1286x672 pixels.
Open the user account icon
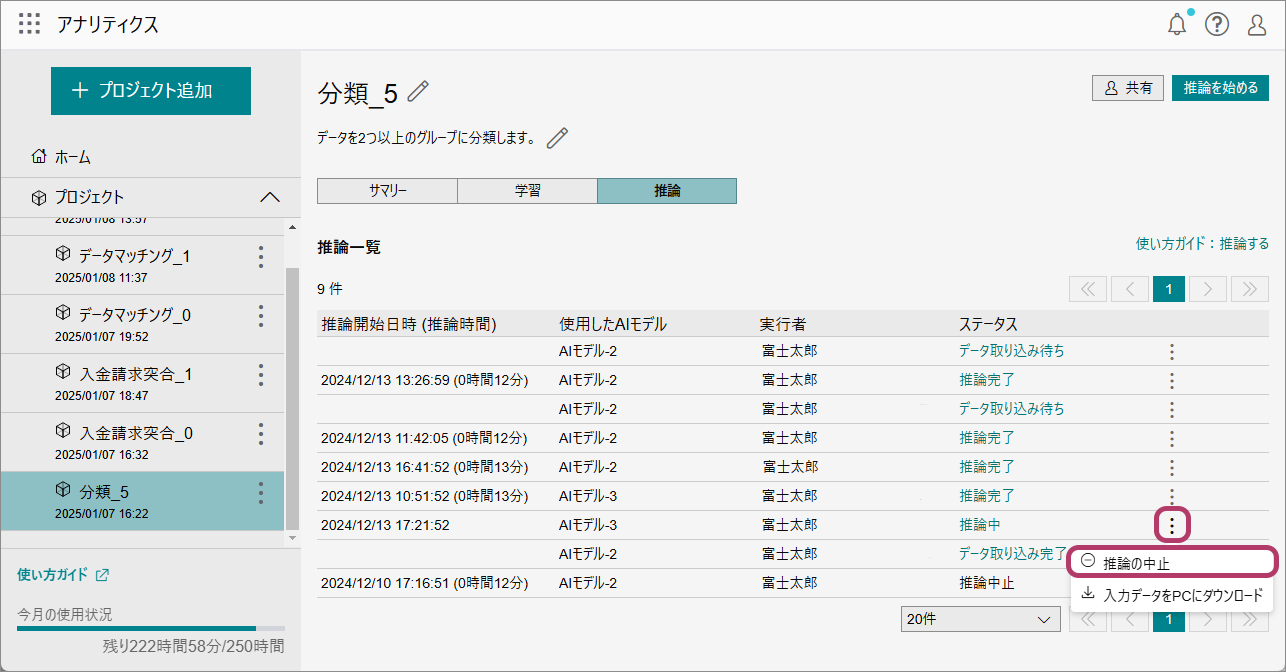pyautogui.click(x=1257, y=24)
